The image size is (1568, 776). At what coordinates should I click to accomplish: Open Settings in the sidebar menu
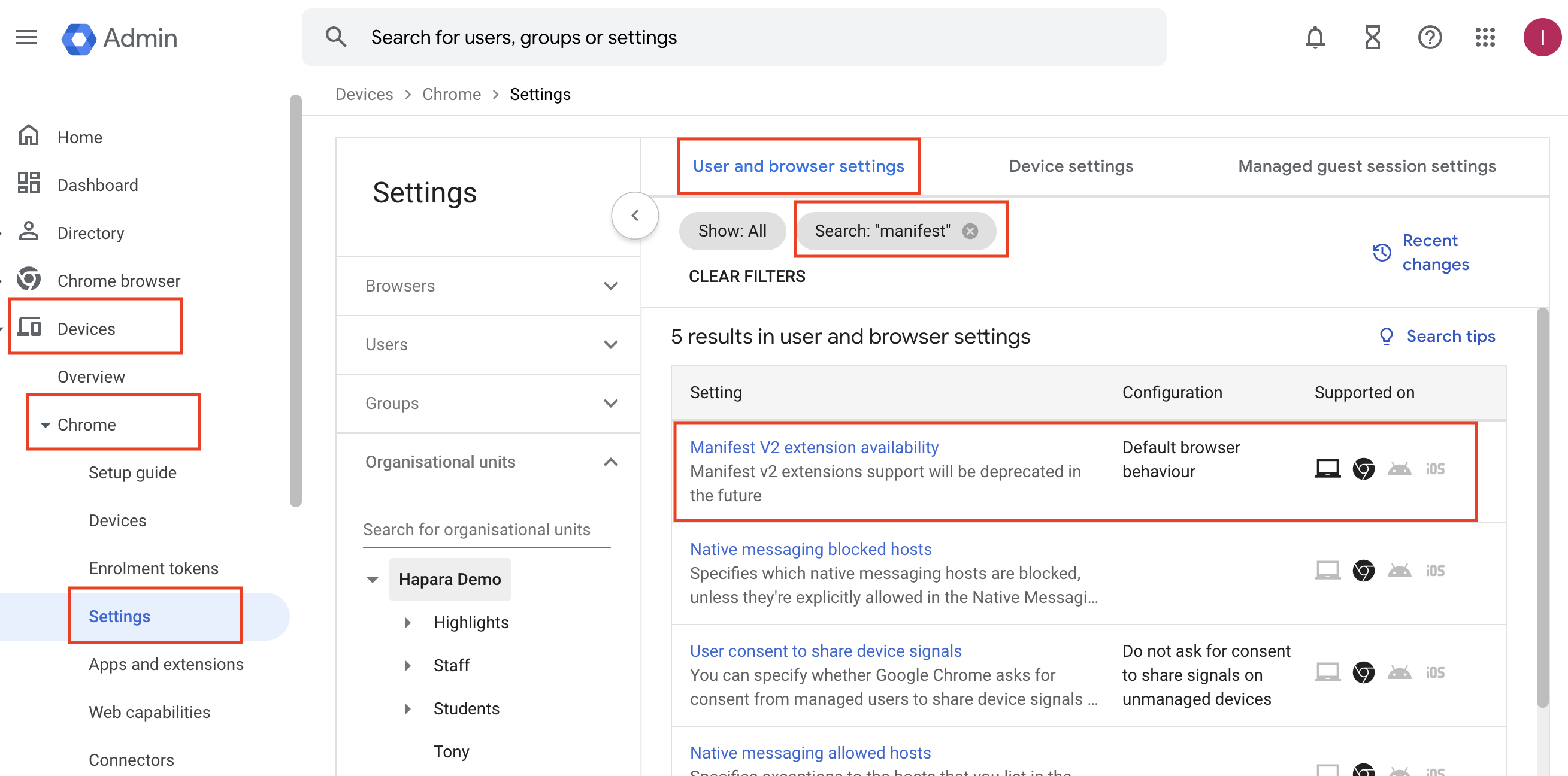[119, 616]
